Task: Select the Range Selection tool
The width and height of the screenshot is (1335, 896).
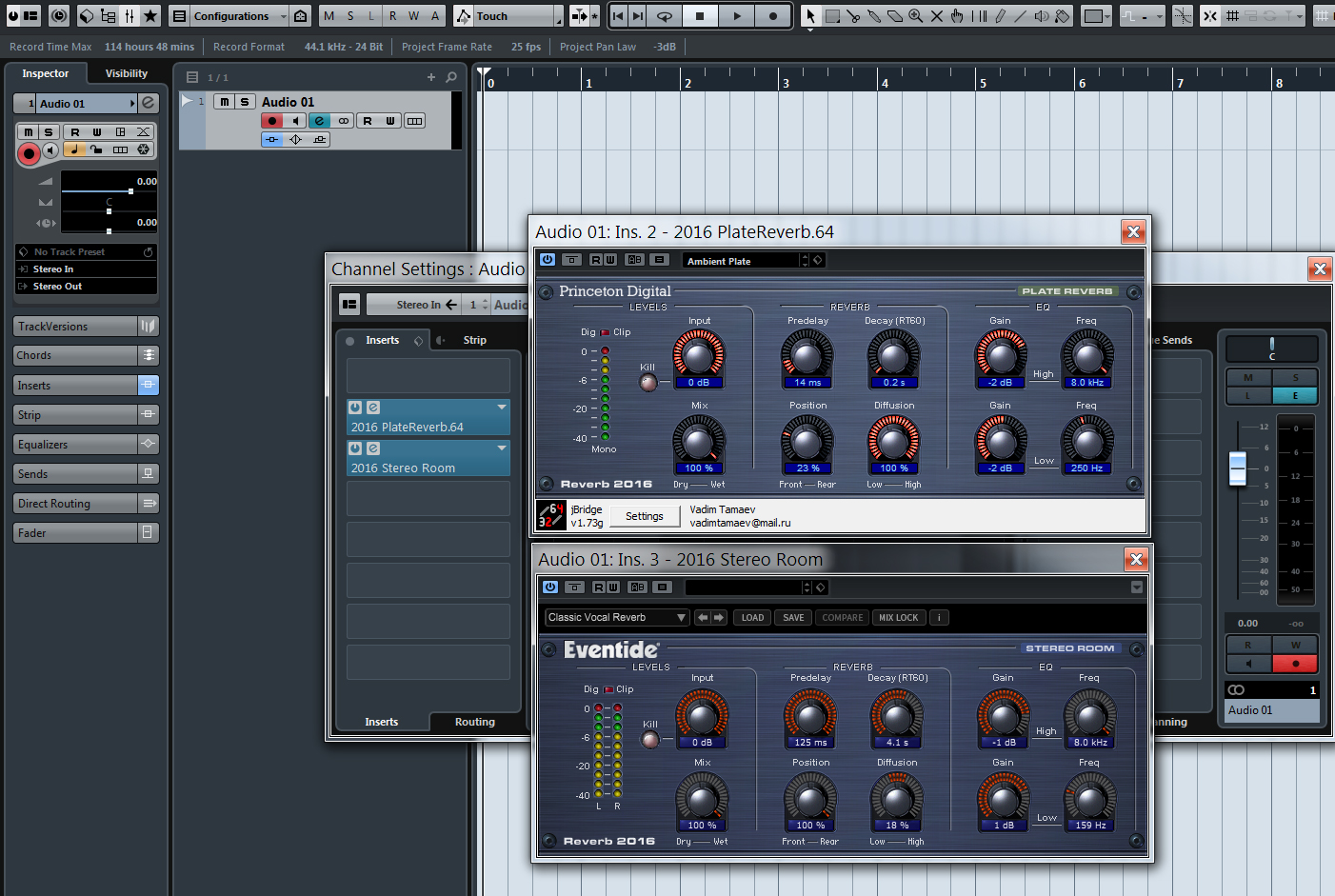Action: click(x=832, y=16)
